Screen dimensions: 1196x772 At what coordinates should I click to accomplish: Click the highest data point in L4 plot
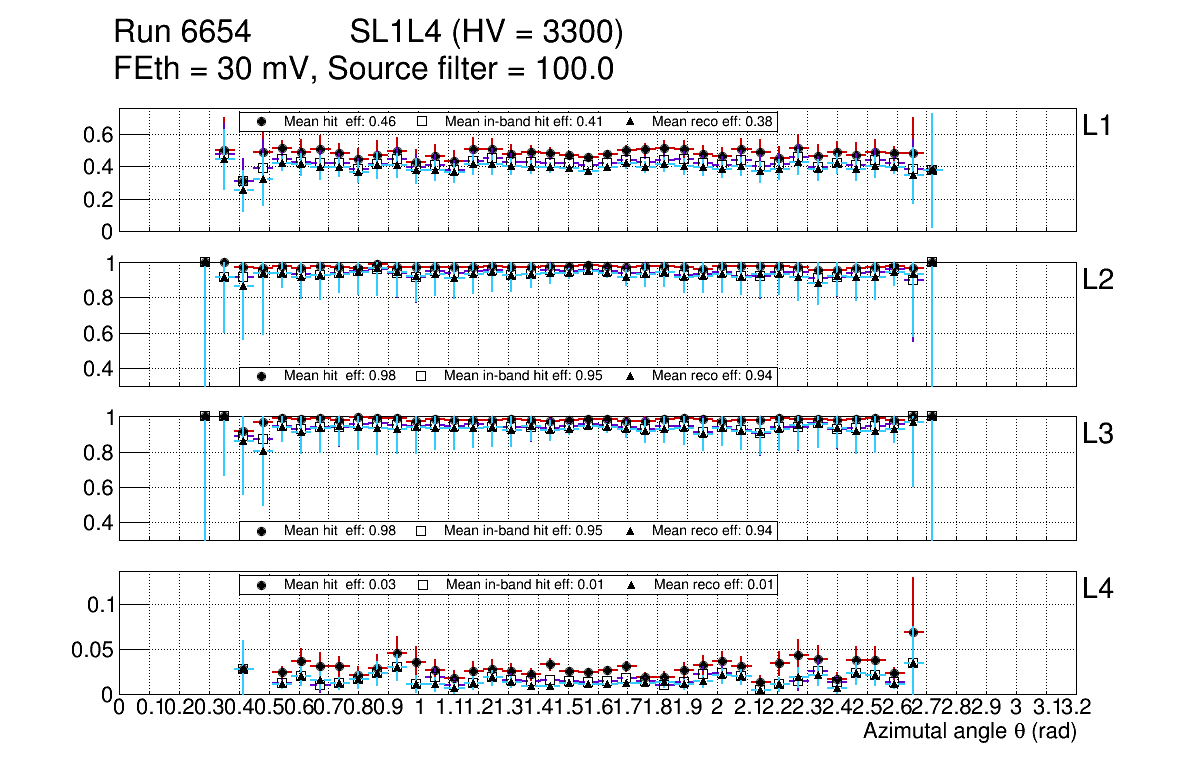click(912, 632)
